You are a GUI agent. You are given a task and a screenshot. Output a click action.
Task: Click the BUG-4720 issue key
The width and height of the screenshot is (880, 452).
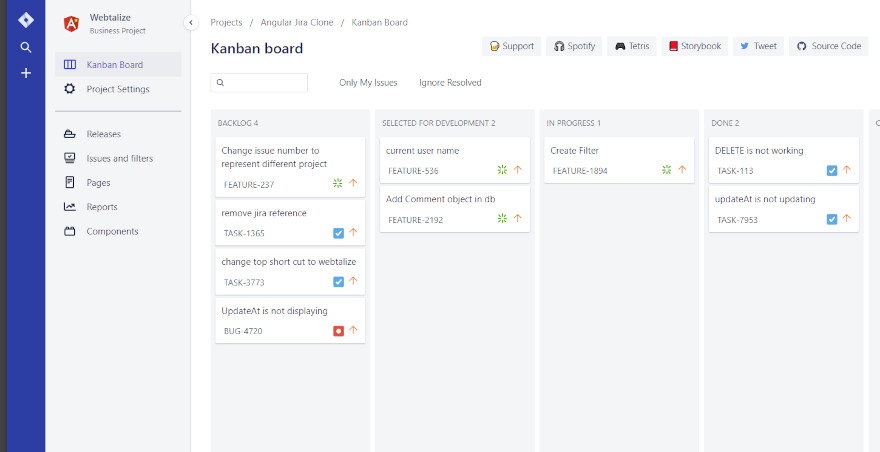click(243, 331)
